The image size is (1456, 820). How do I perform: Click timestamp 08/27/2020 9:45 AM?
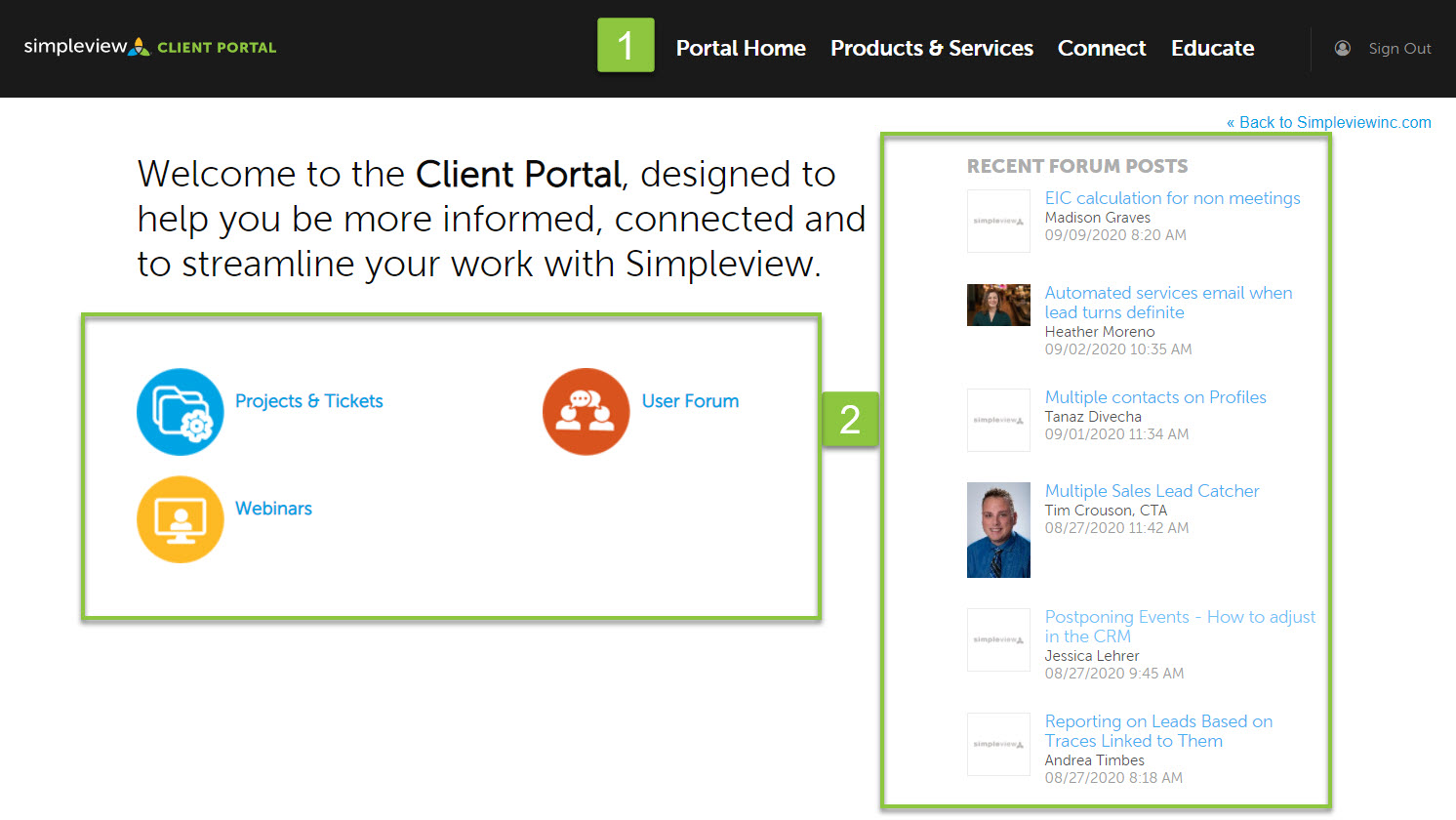(1114, 674)
